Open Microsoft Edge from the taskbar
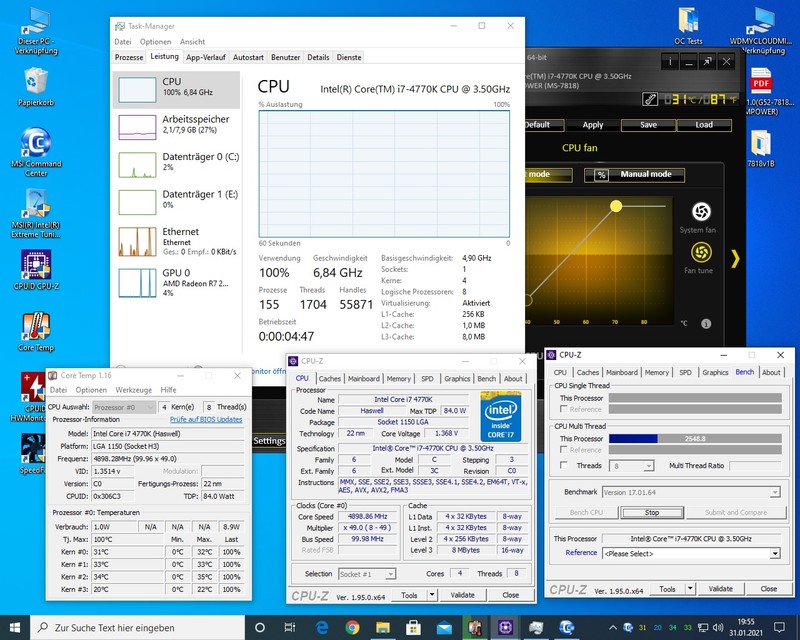 322,627
